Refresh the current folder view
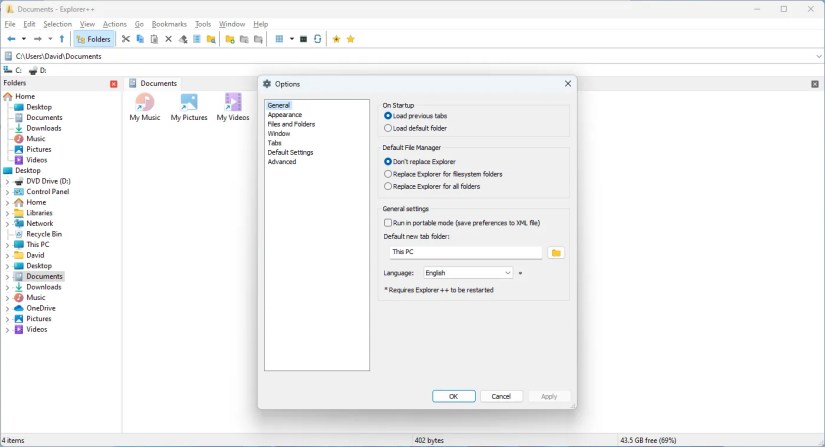 tap(317, 39)
